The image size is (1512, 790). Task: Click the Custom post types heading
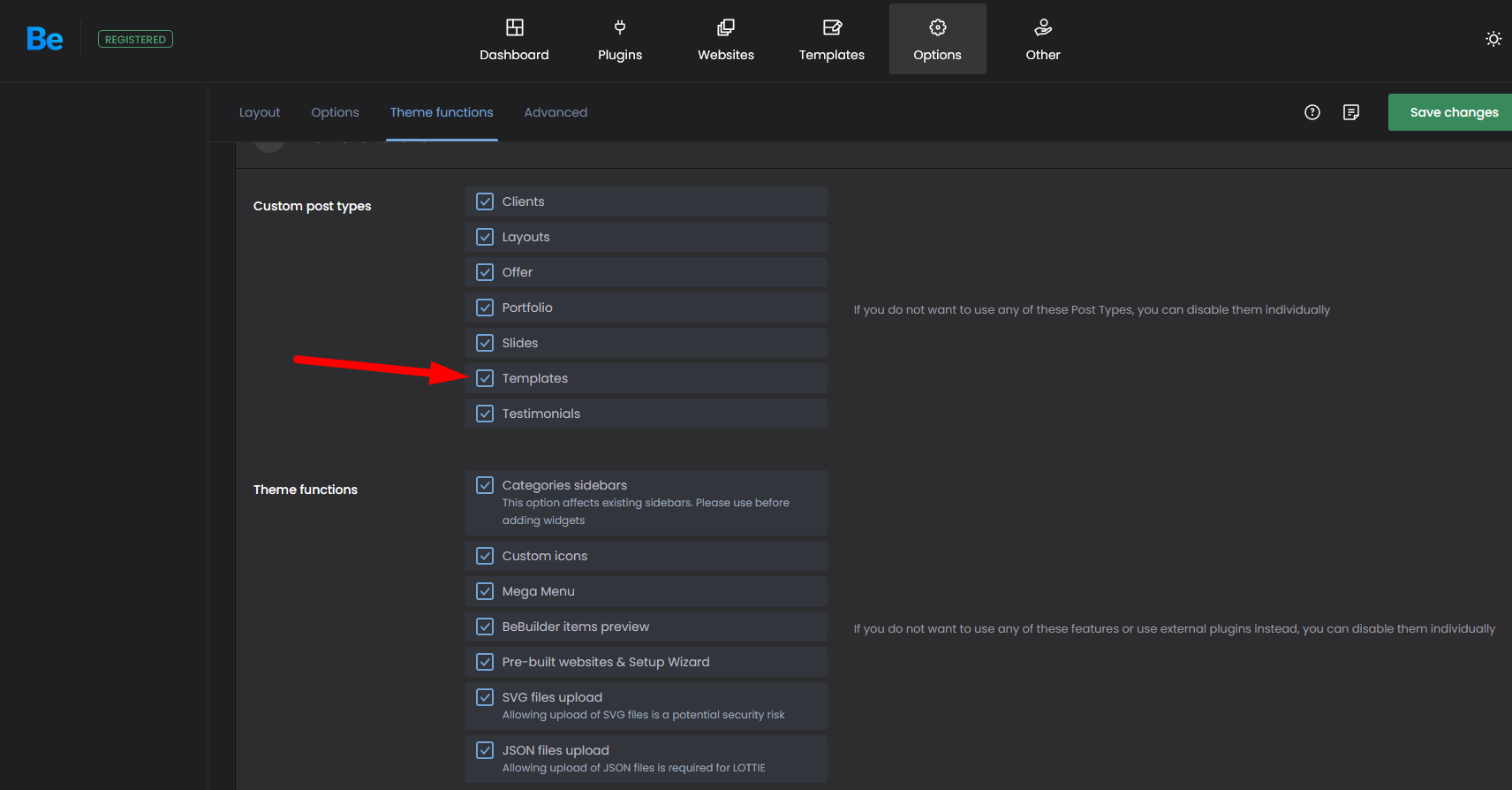[312, 206]
